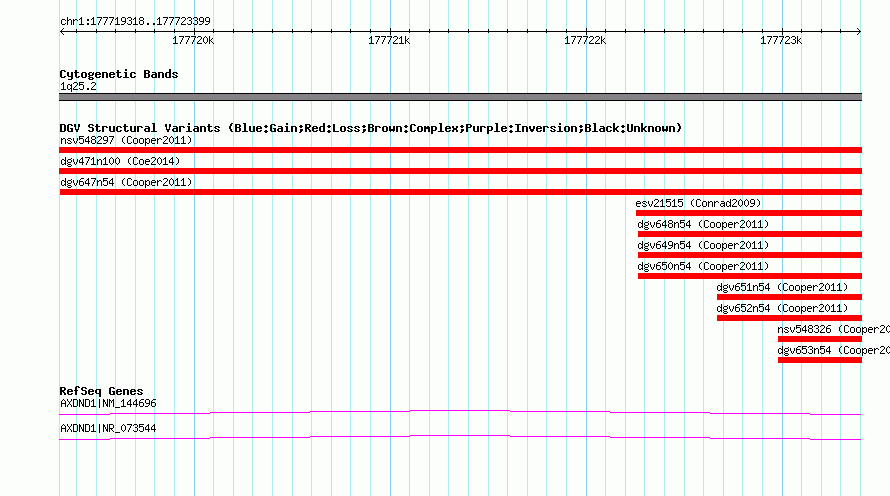The height and width of the screenshot is (496, 890).
Task: Select the red bar under dgv649n54
Action: coord(750,255)
